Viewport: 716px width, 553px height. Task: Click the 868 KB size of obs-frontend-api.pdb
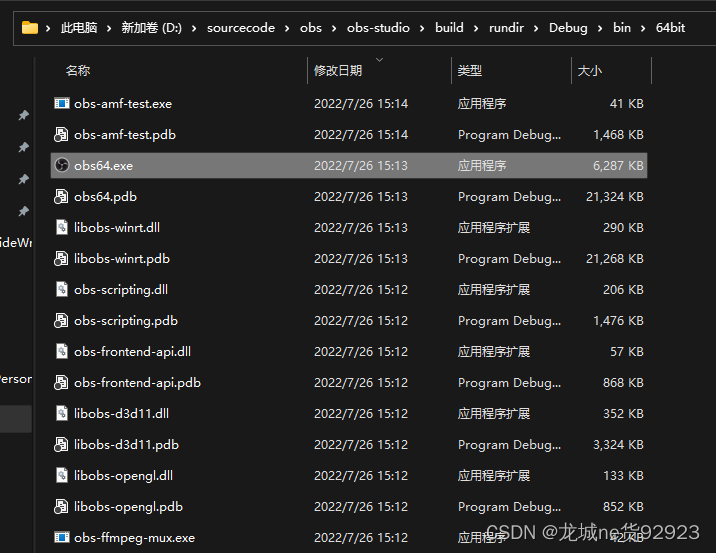click(x=623, y=382)
